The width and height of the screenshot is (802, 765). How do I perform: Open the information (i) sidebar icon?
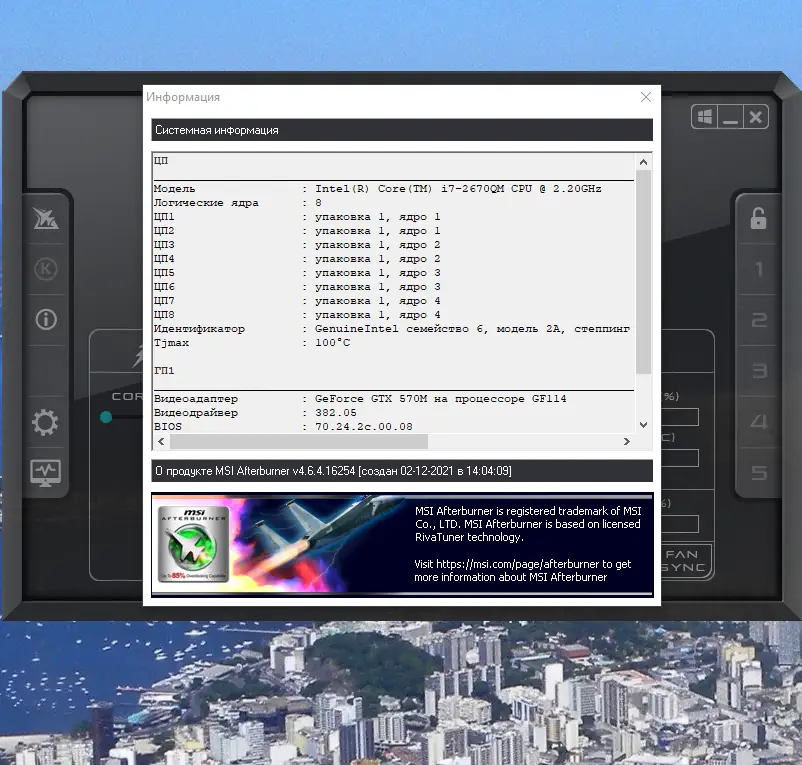coord(46,319)
